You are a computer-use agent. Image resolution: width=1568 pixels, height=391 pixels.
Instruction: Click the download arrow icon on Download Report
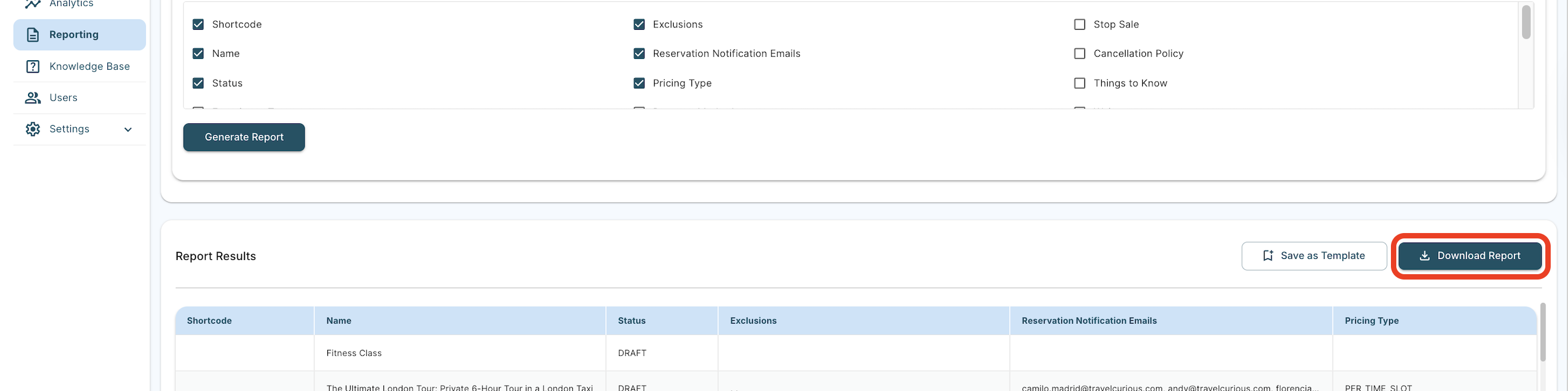[1424, 256]
